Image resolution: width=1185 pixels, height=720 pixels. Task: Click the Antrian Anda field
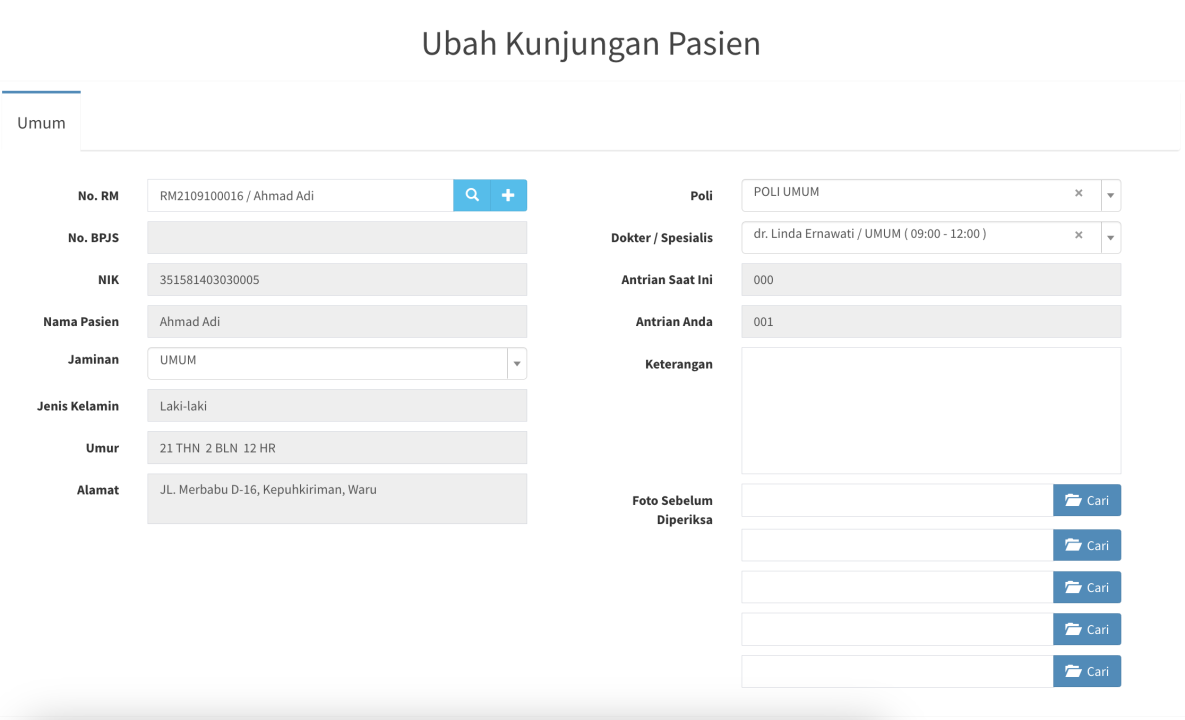tap(930, 322)
